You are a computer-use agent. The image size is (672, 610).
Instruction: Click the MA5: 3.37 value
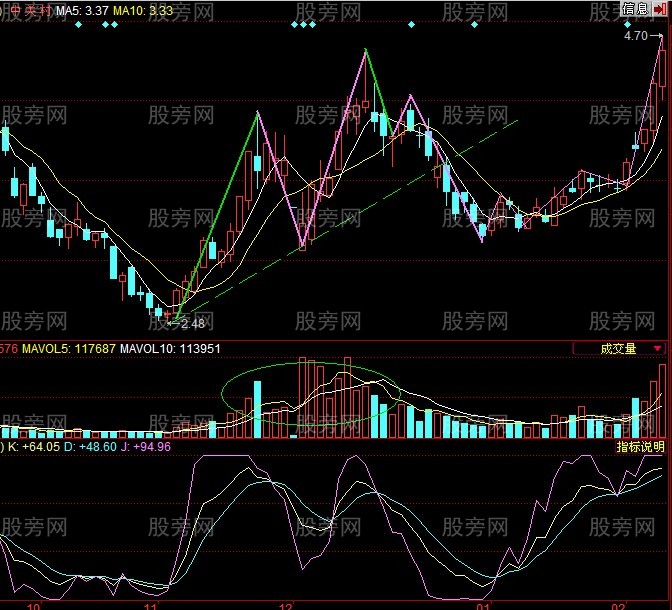(82, 10)
